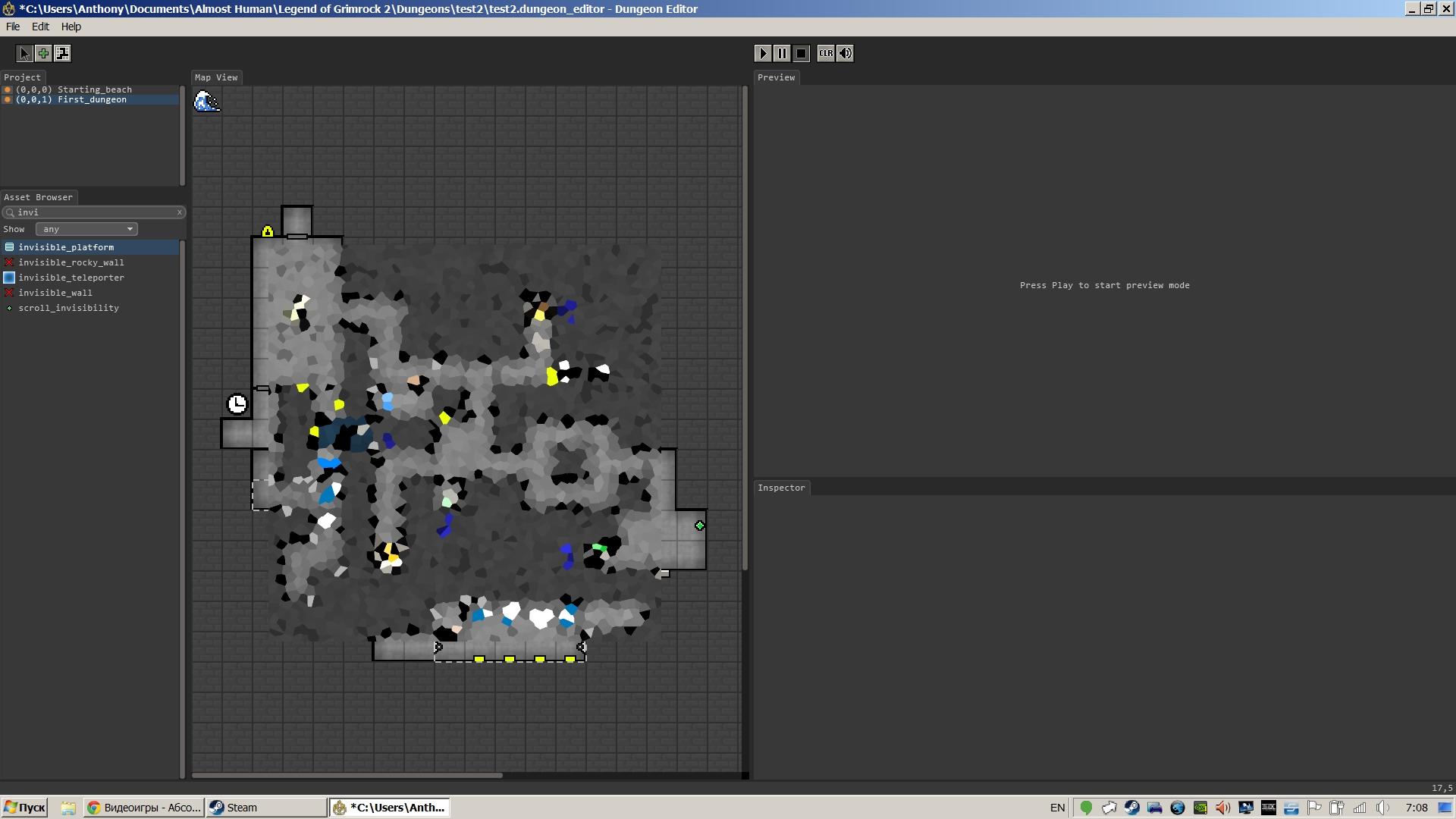
Task: Click the CLR toolbar button
Action: 826,53
